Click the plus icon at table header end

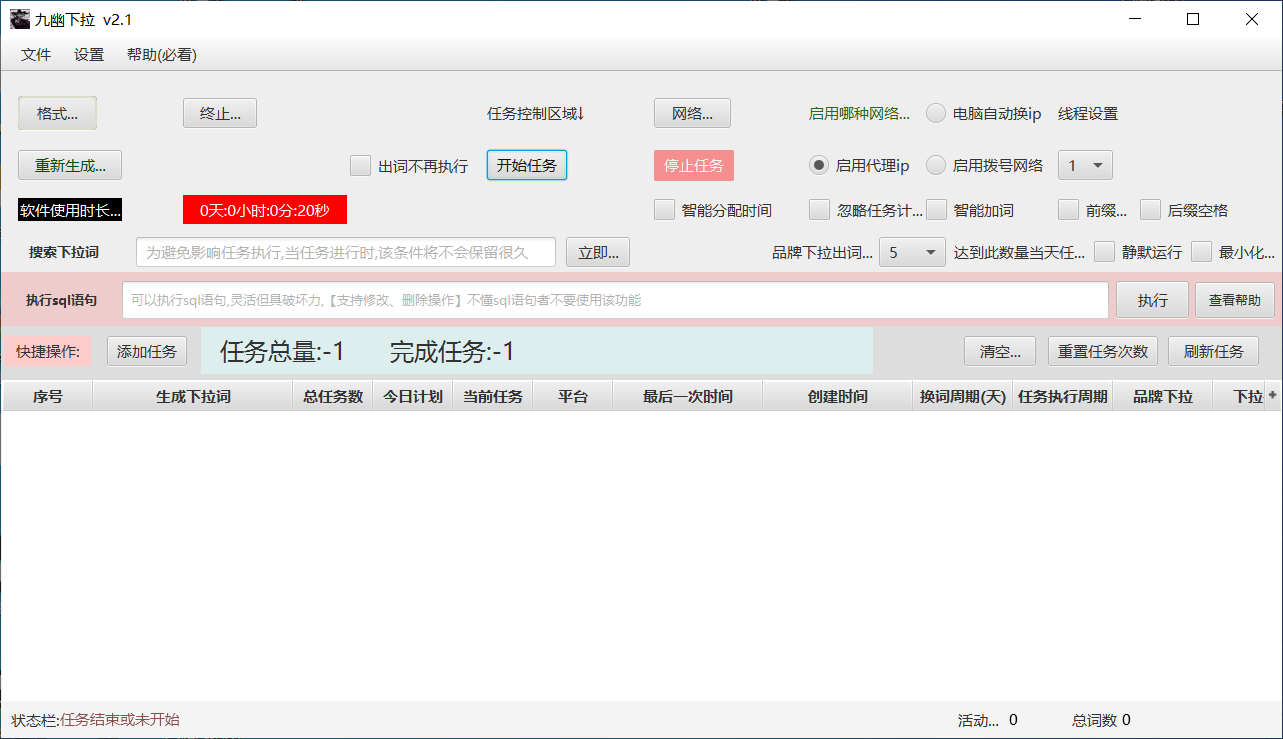click(x=1273, y=395)
